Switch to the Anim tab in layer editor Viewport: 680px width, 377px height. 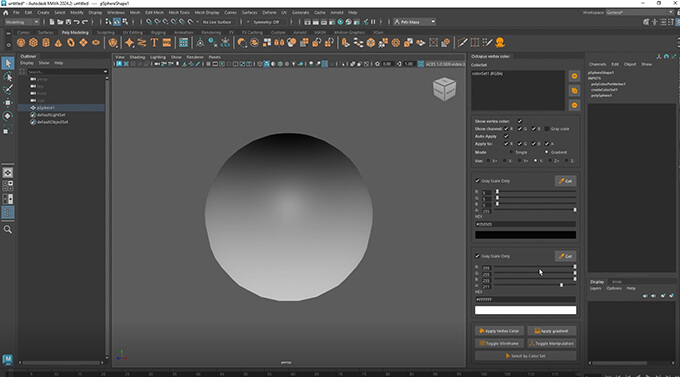point(617,282)
